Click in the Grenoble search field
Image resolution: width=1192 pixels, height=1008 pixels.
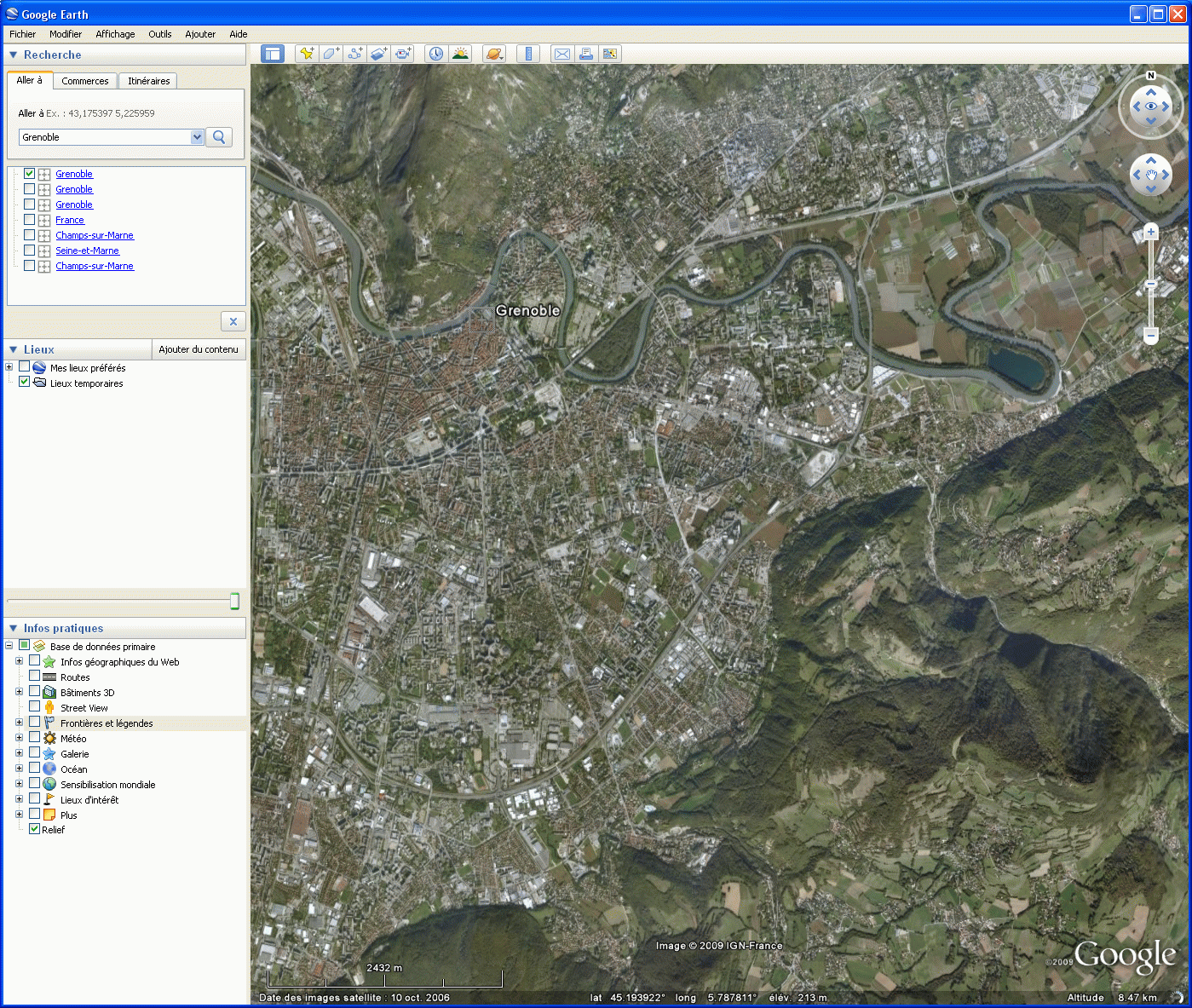105,137
